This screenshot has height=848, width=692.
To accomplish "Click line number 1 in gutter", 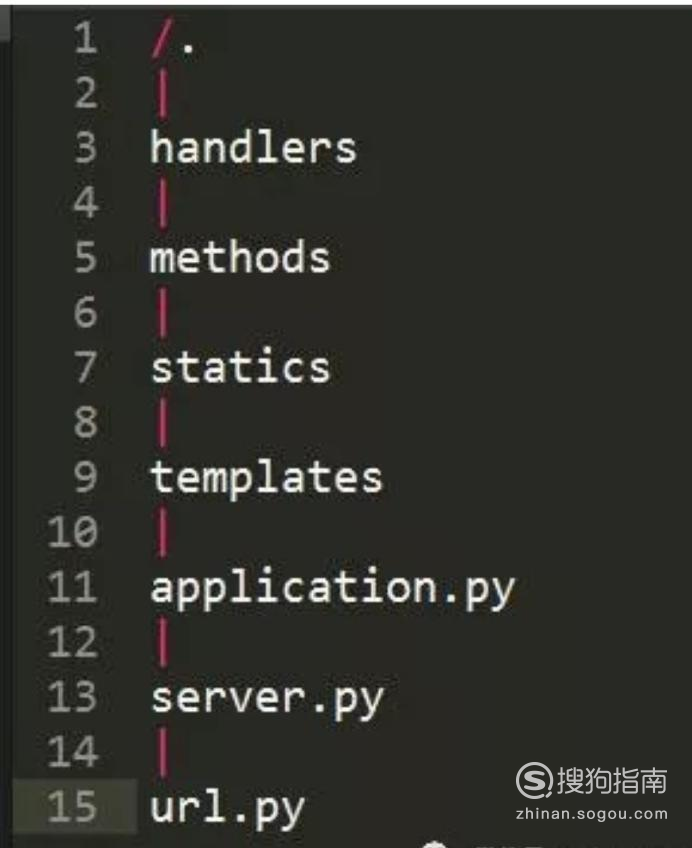I will pos(86,38).
